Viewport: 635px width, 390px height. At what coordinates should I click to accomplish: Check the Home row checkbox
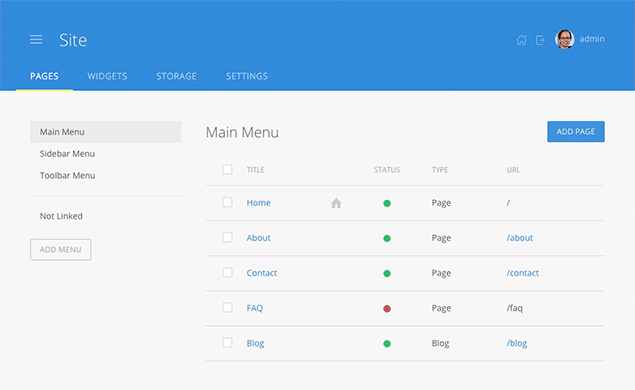coord(227,202)
